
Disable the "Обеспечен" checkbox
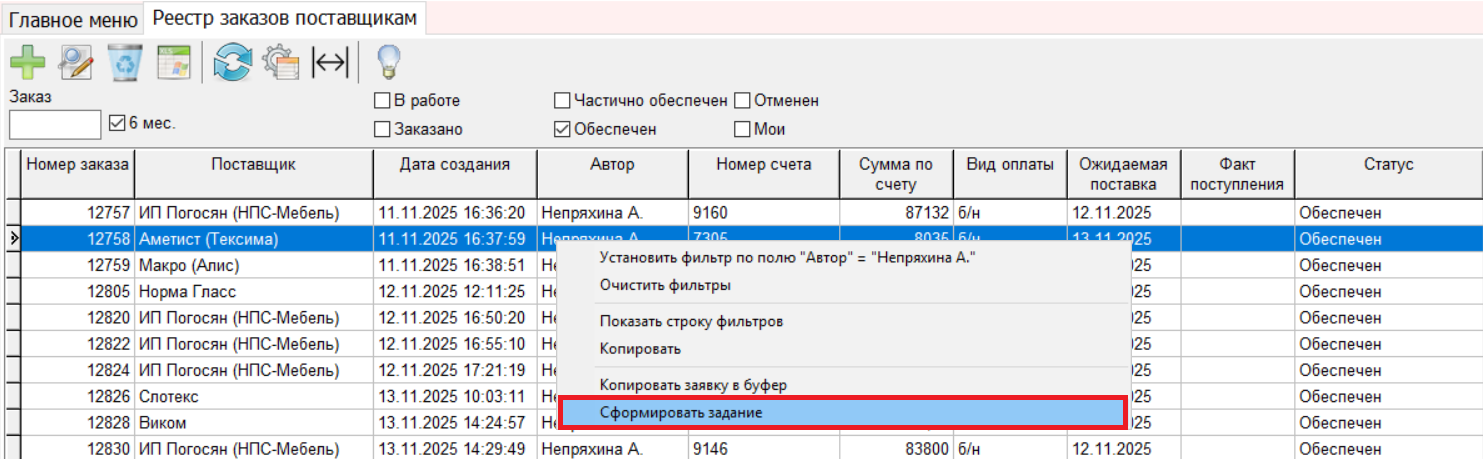pos(562,129)
